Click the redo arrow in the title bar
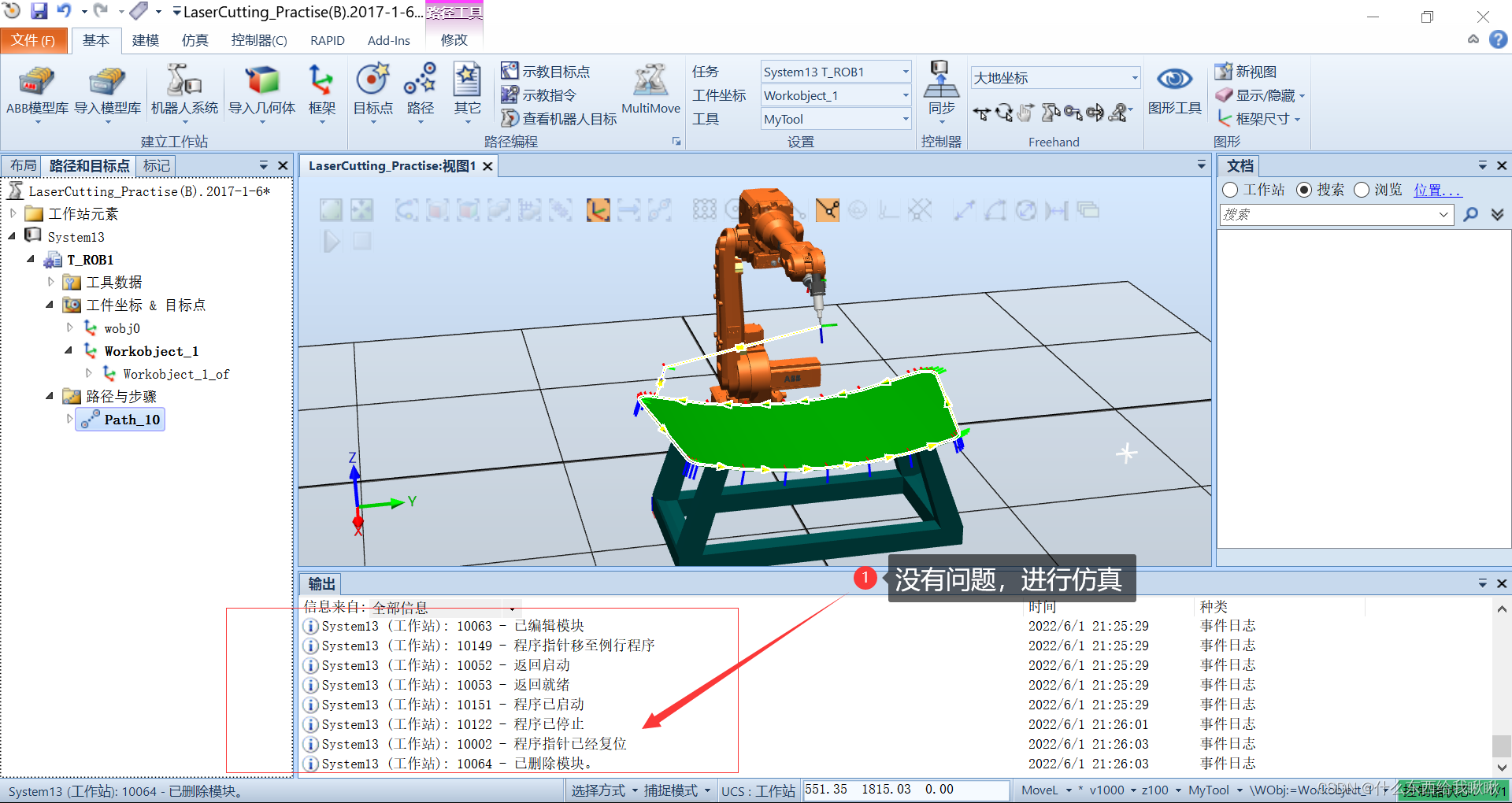This screenshot has width=1512, height=803. tap(101, 11)
